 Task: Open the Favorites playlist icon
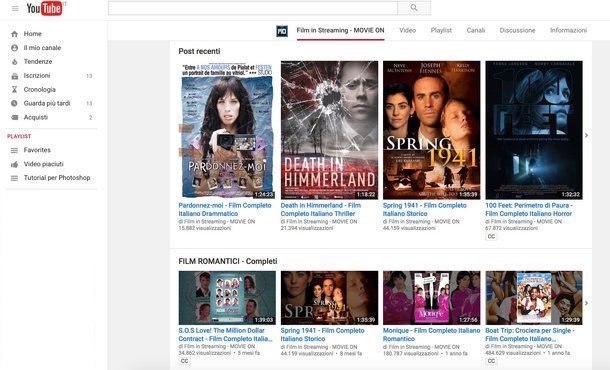pos(14,150)
